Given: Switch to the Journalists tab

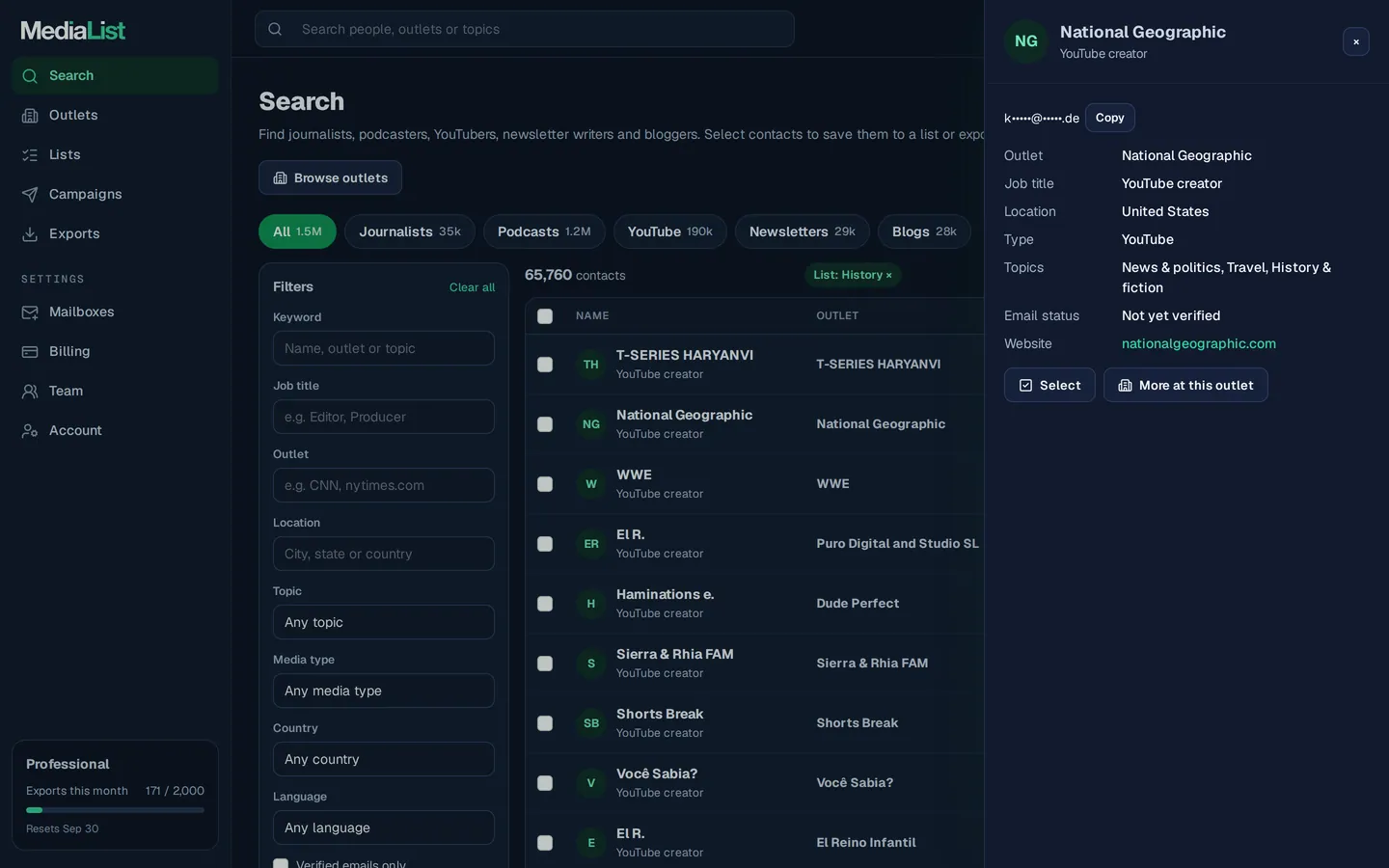Looking at the screenshot, I should click(x=410, y=231).
